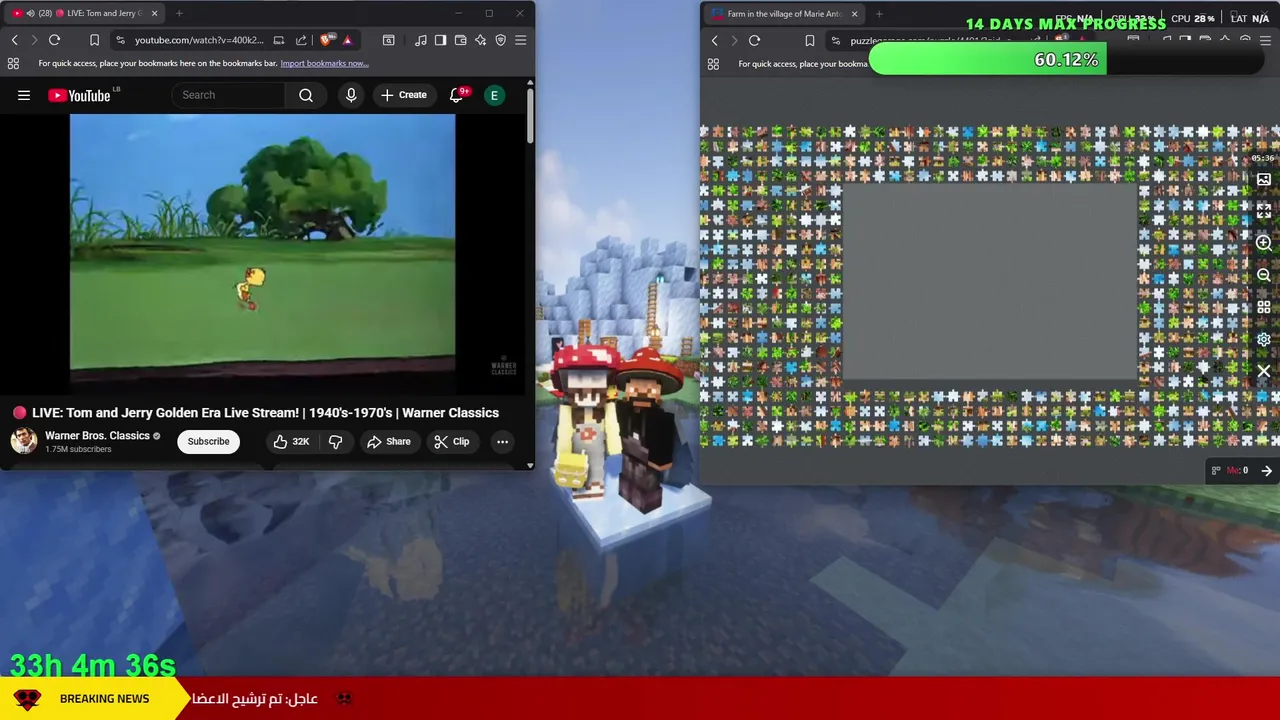Viewport: 1280px width, 720px height.
Task: Focus the YouTube search field
Action: [229, 95]
